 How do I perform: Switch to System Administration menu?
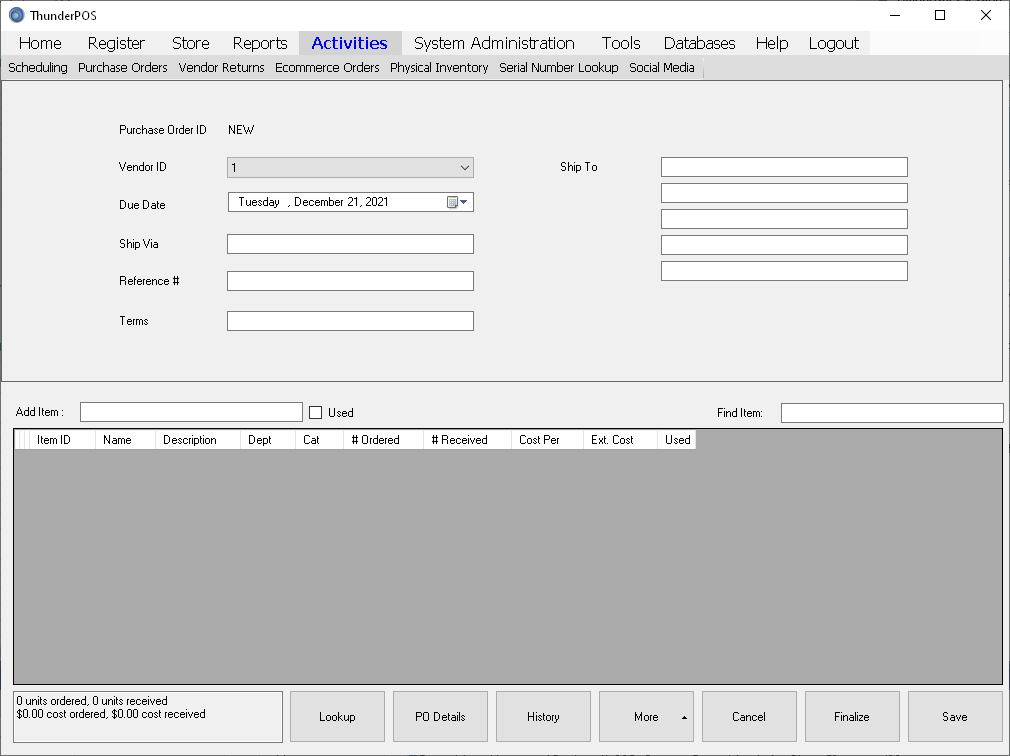click(x=494, y=43)
